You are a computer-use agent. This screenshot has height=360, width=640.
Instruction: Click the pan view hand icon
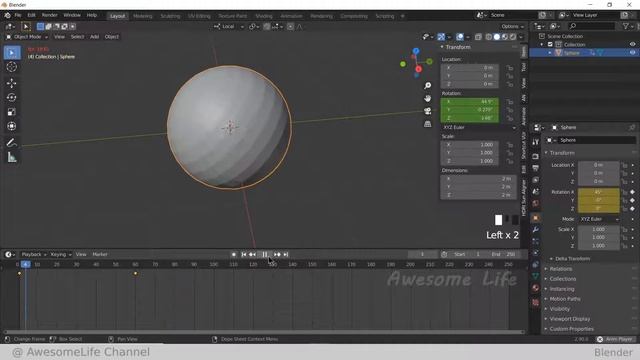click(x=427, y=98)
